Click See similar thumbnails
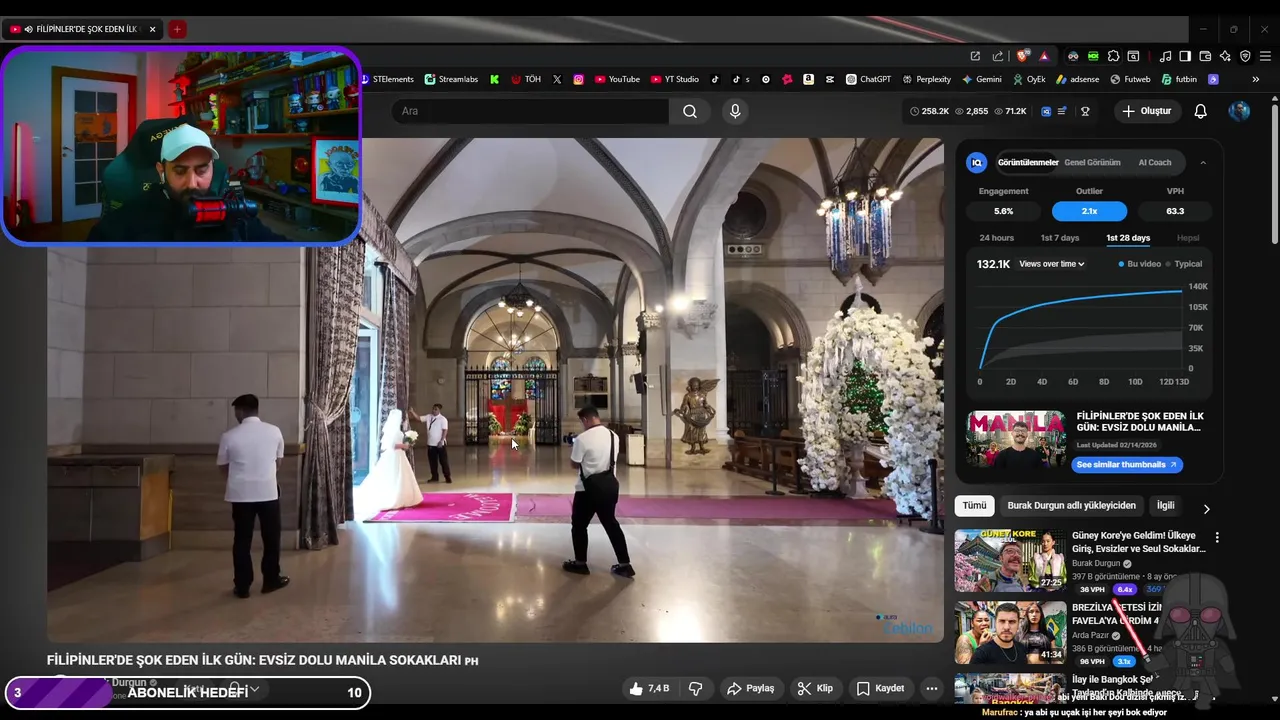The width and height of the screenshot is (1280, 720). 1128,464
